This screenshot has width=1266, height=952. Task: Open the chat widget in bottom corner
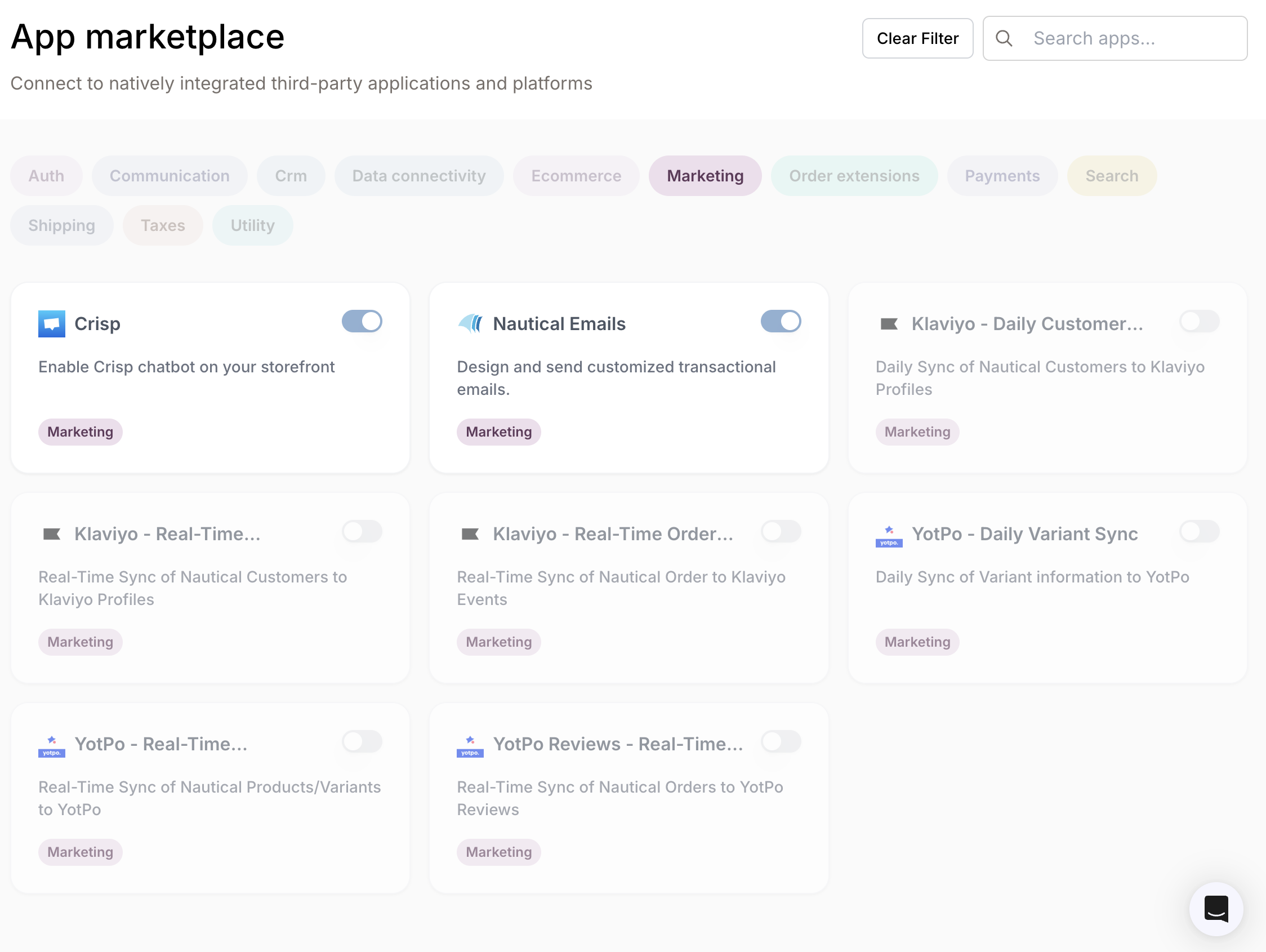[1216, 909]
